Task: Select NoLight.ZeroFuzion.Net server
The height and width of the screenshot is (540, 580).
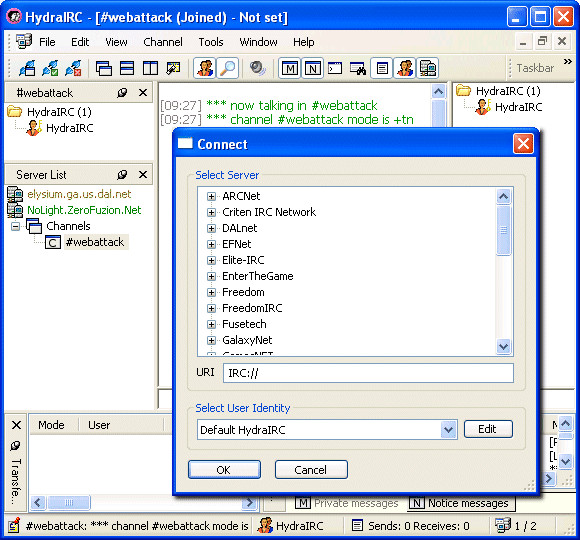Action: point(84,210)
